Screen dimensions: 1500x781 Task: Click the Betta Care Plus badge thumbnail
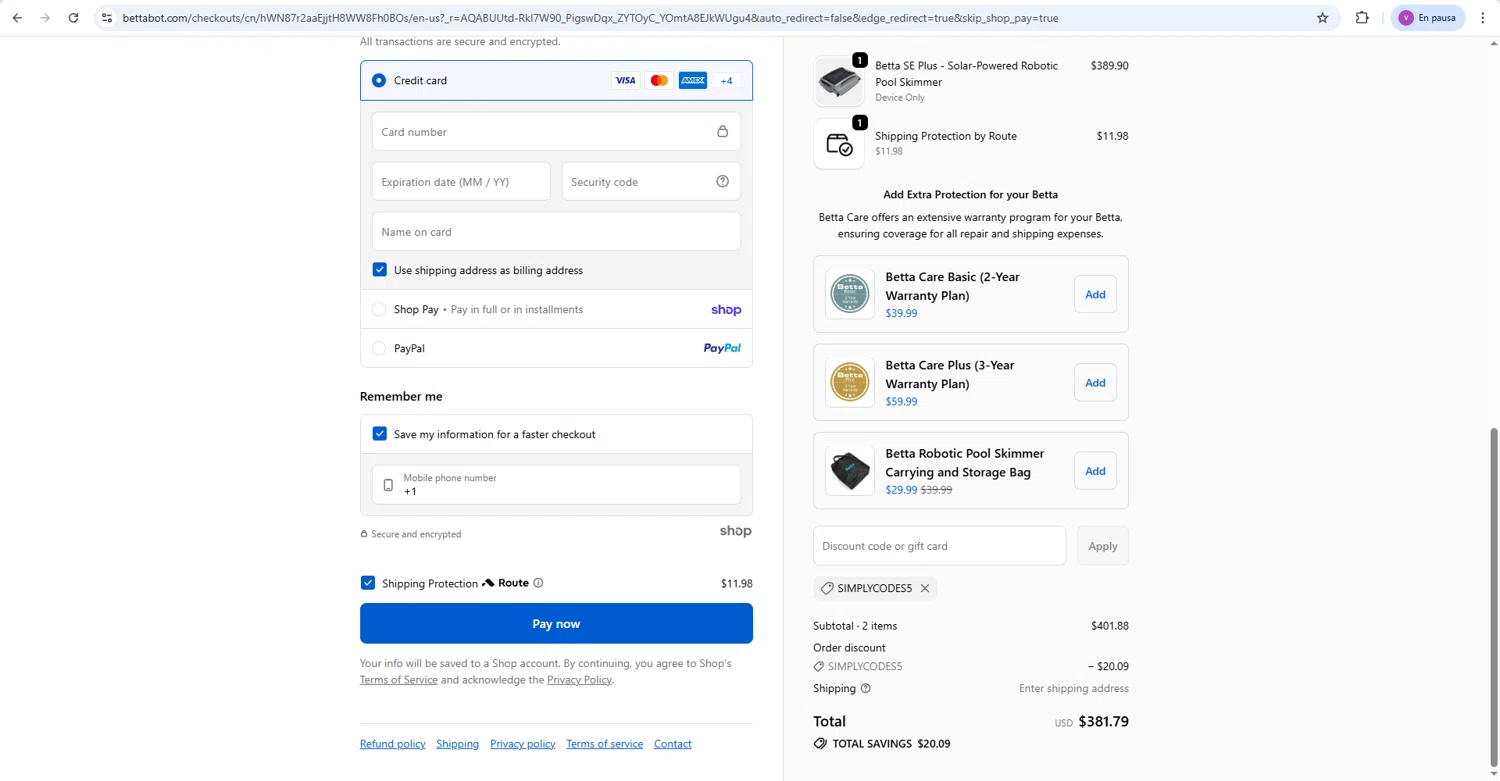(x=850, y=382)
